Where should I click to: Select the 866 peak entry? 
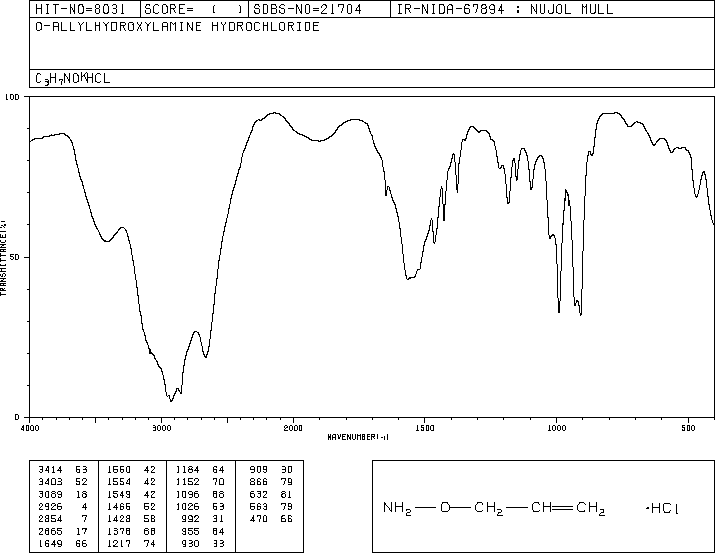[271, 482]
